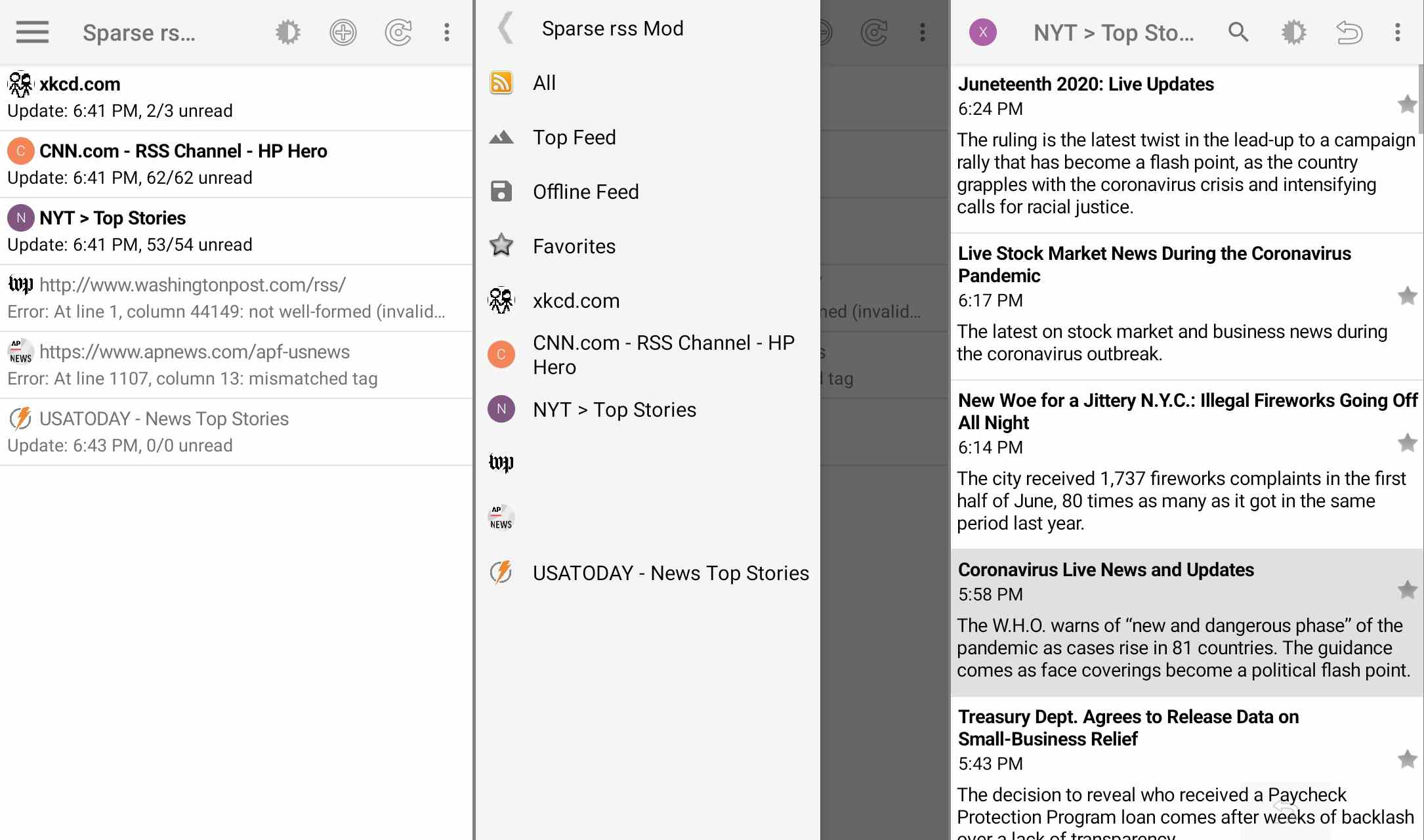This screenshot has height=840, width=1424.
Task: Star the Live Stock Market News article
Action: pos(1407,295)
